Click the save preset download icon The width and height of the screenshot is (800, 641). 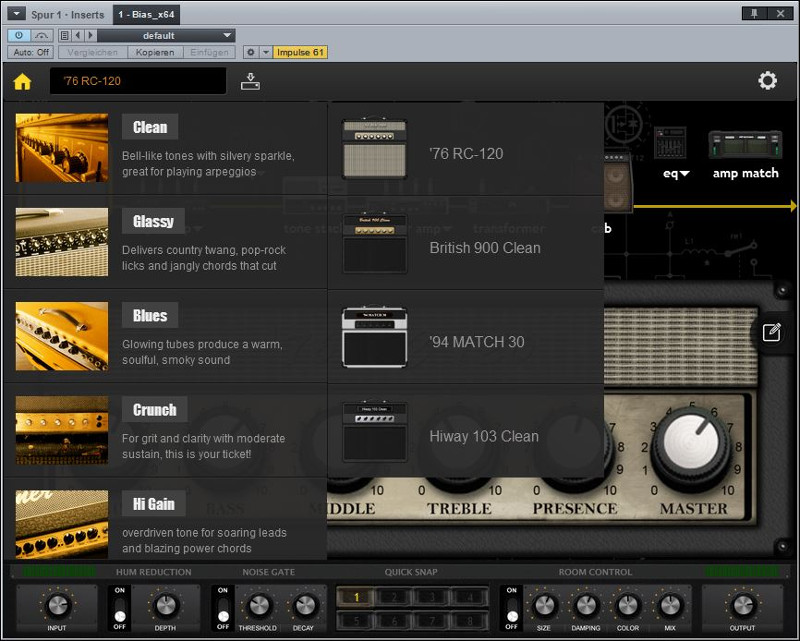[250, 81]
